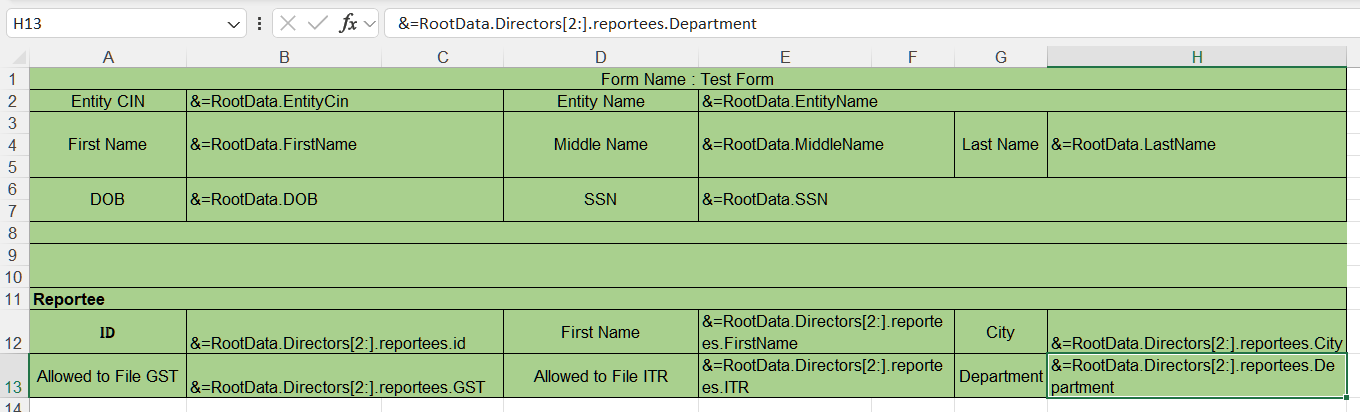Click the Cancel (X) icon in formula bar
The height and width of the screenshot is (412, 1360).
point(288,23)
